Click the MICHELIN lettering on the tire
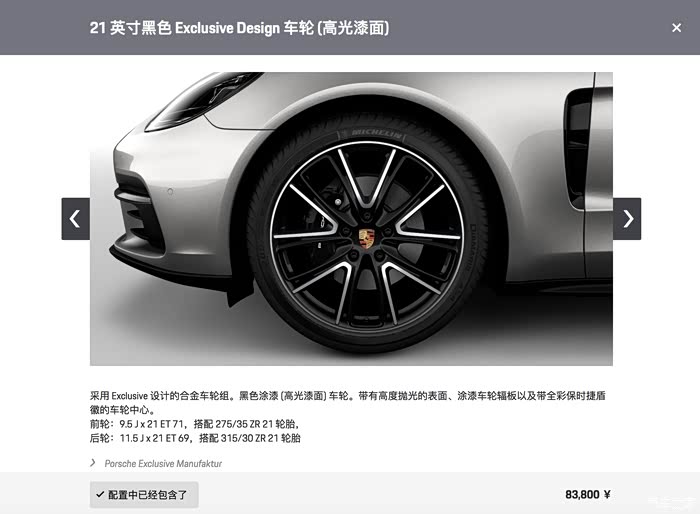 (376, 133)
